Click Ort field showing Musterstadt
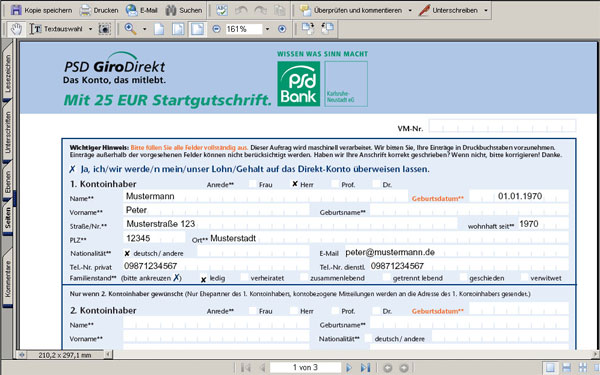This screenshot has width=600, height=375. tap(388, 238)
